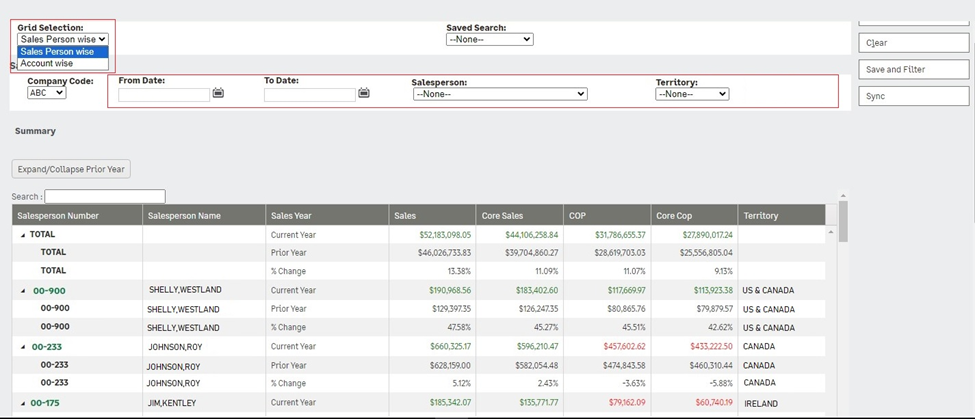This screenshot has width=975, height=419.
Task: Click total % change 13.38% cell
Action: 459,271
